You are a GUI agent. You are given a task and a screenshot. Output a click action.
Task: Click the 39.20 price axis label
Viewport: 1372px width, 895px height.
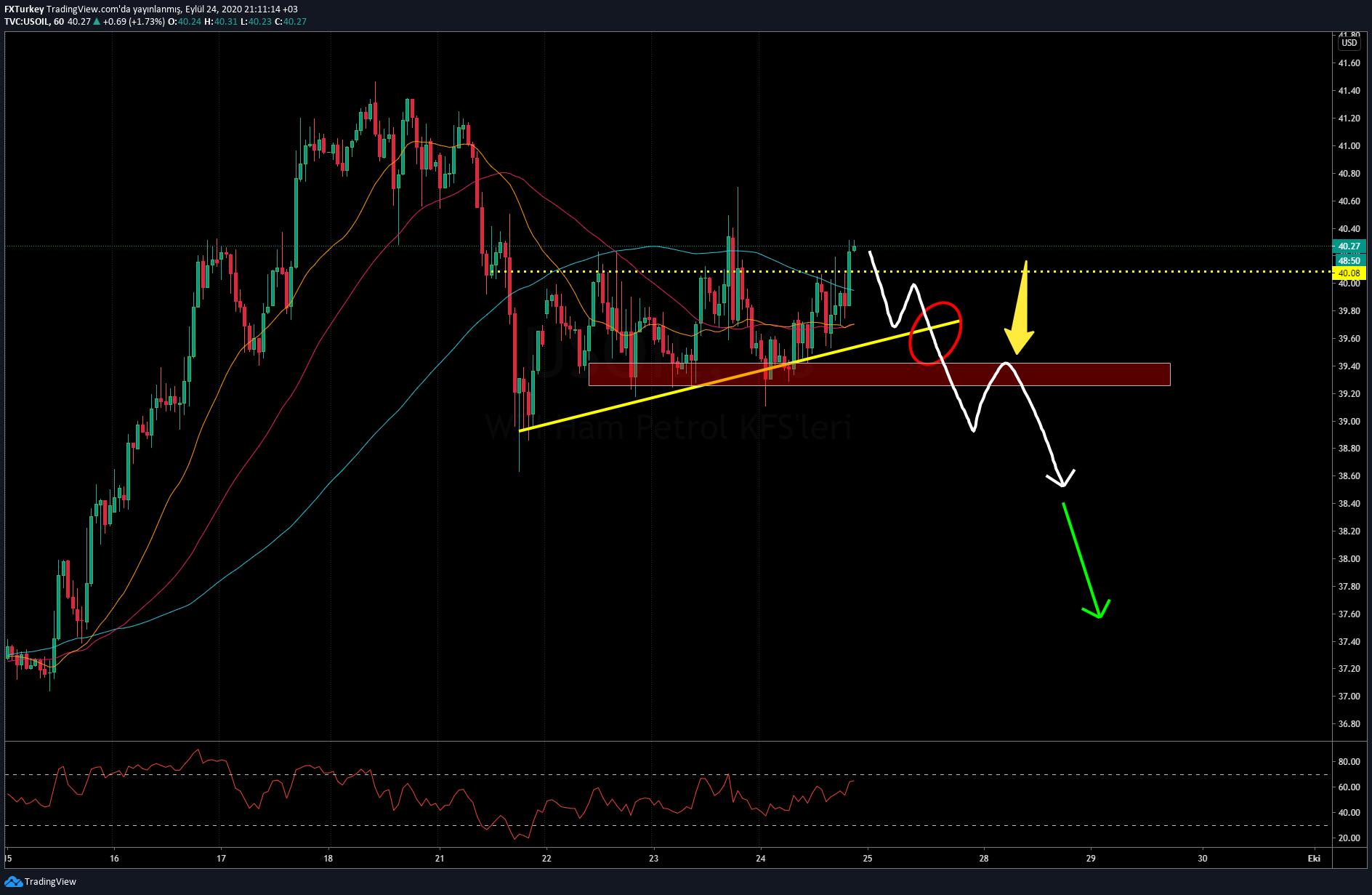(x=1349, y=394)
